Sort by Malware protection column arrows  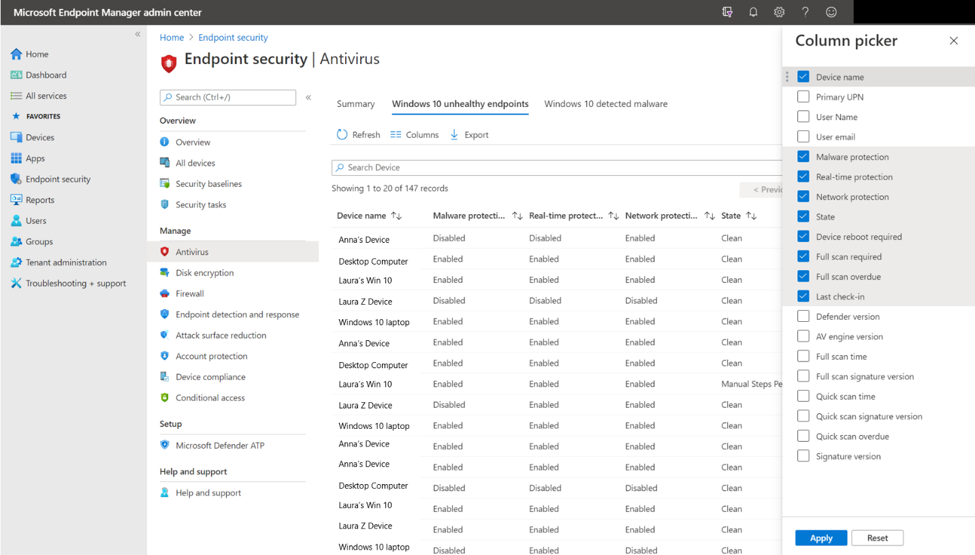tap(517, 216)
